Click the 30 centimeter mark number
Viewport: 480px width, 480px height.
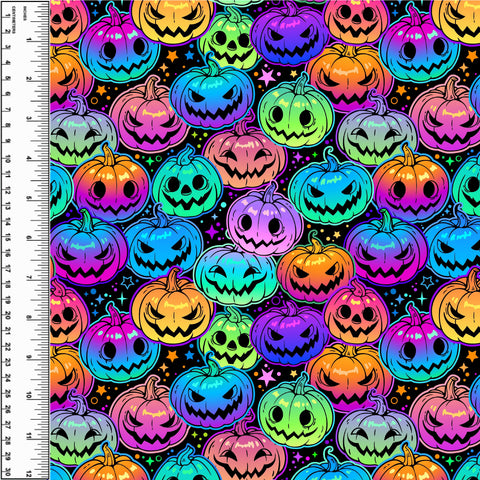(x=8, y=472)
